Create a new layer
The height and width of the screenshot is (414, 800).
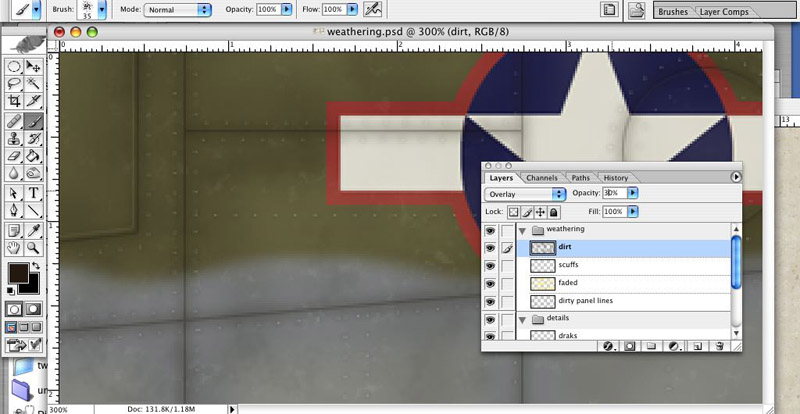(x=697, y=346)
